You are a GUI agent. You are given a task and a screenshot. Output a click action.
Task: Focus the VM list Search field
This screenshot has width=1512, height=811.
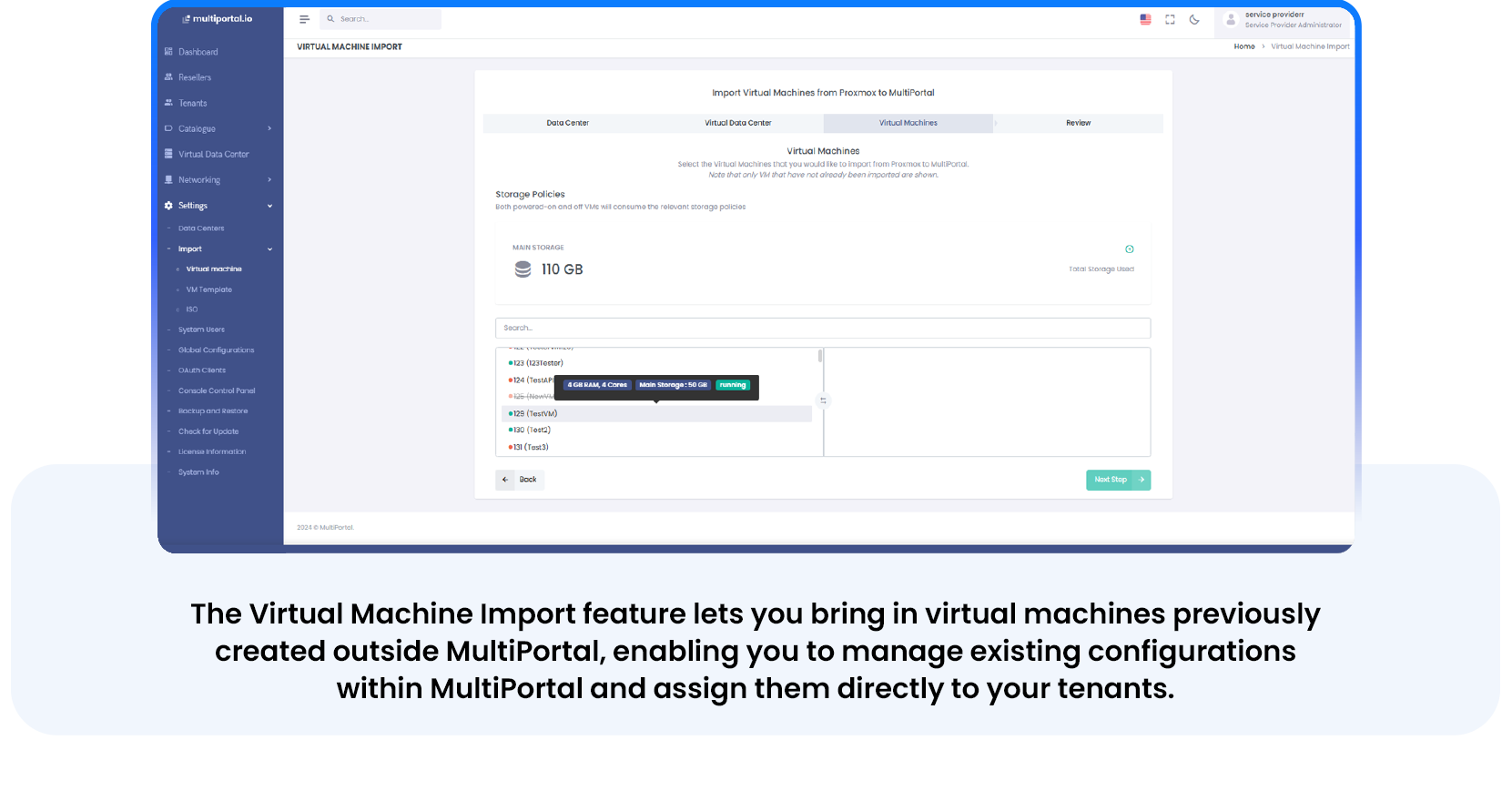[x=823, y=328]
